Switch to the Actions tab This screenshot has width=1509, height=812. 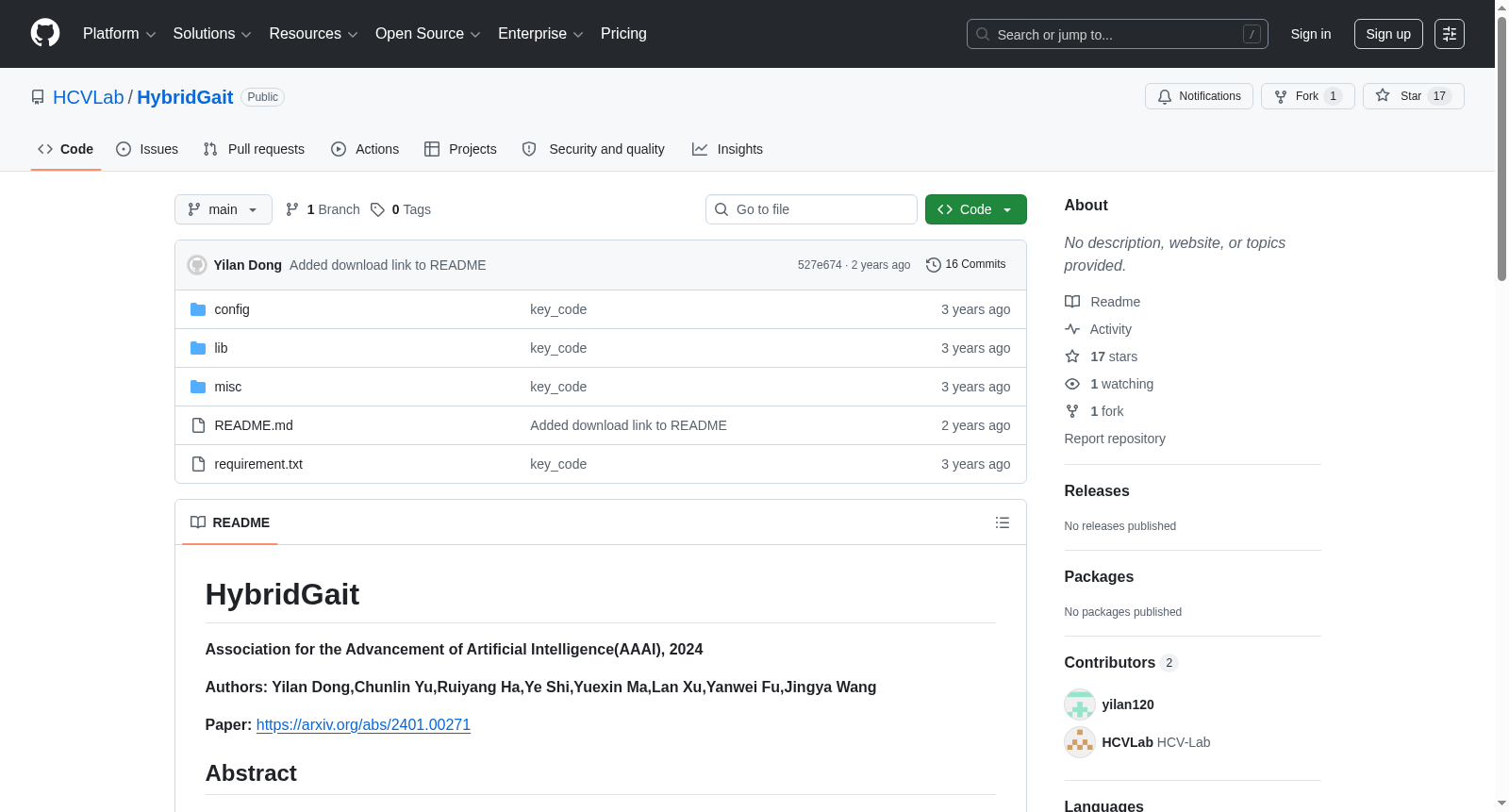coord(365,149)
